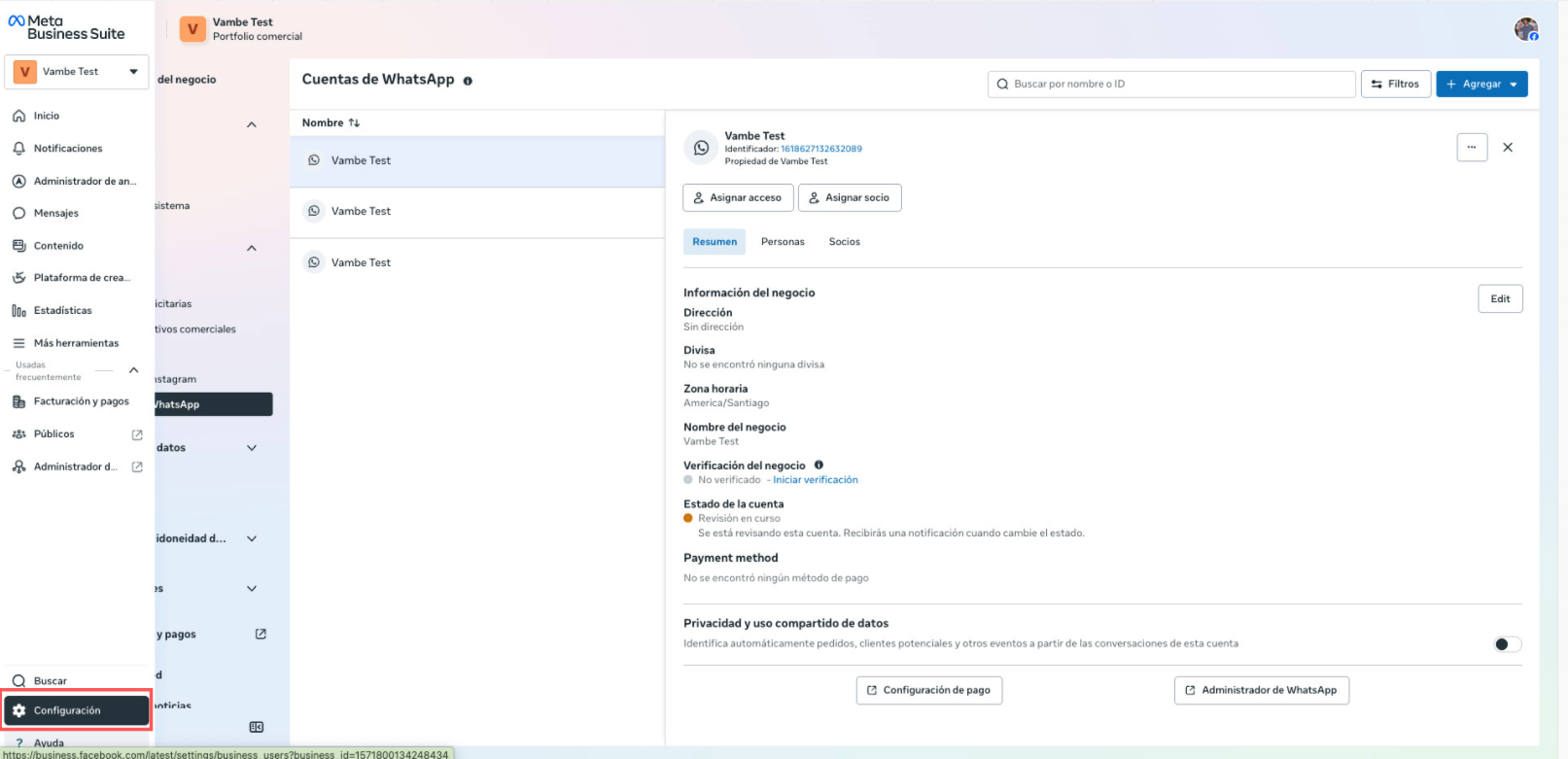
Task: Open user profile avatar at top right
Action: pos(1525,29)
